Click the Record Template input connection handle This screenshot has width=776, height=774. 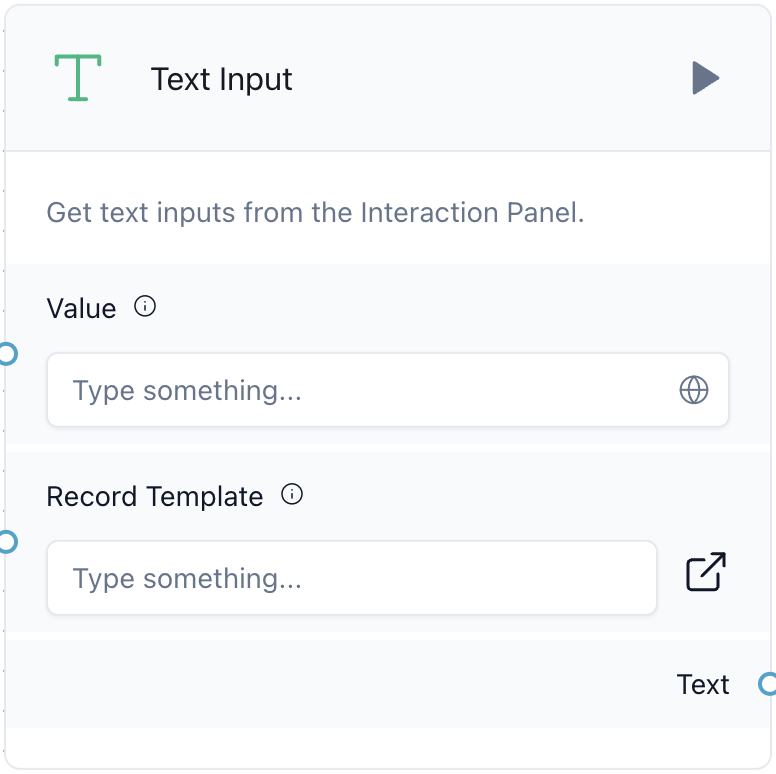click(7, 542)
